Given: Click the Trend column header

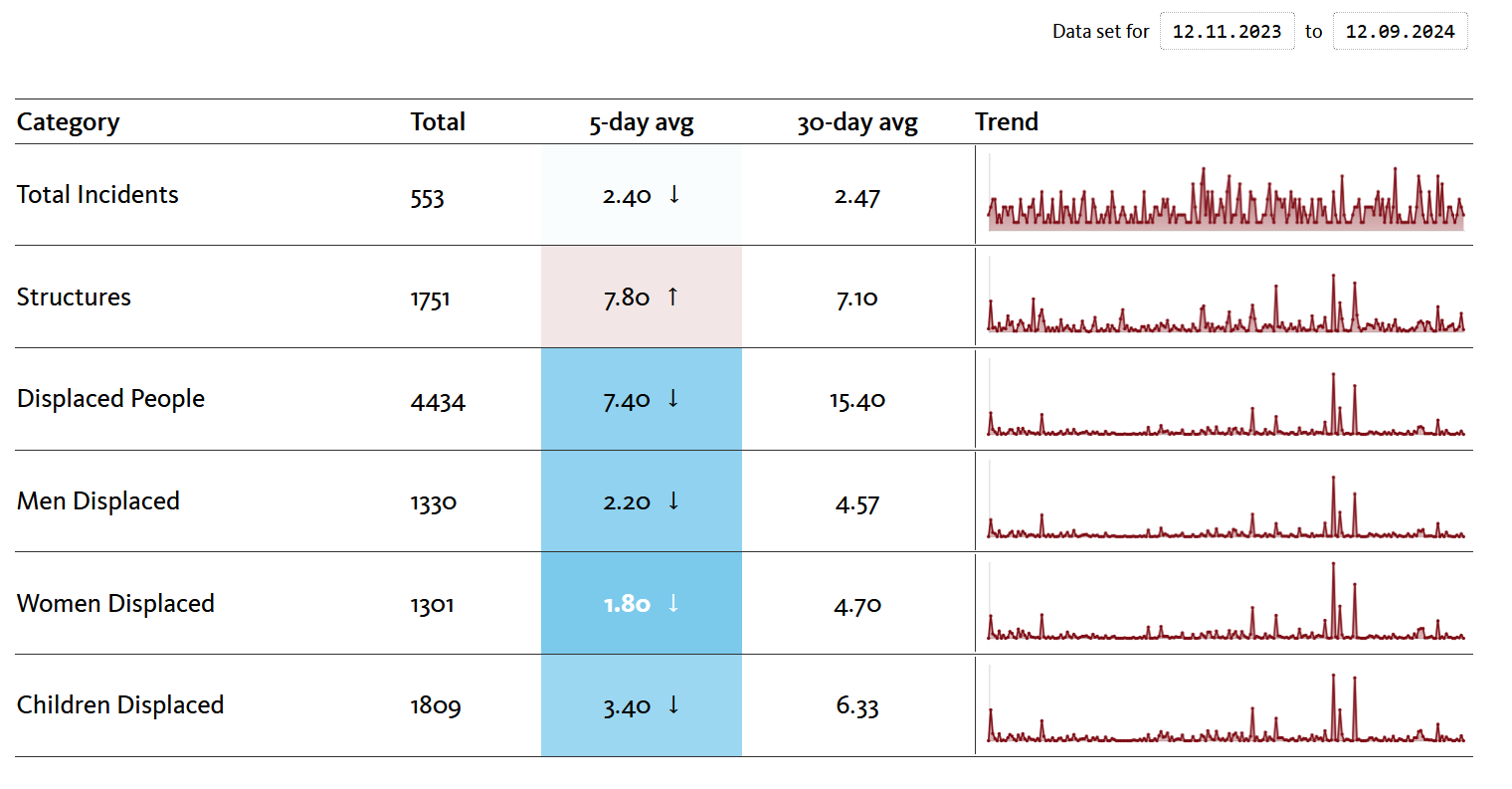Looking at the screenshot, I should [x=1007, y=122].
